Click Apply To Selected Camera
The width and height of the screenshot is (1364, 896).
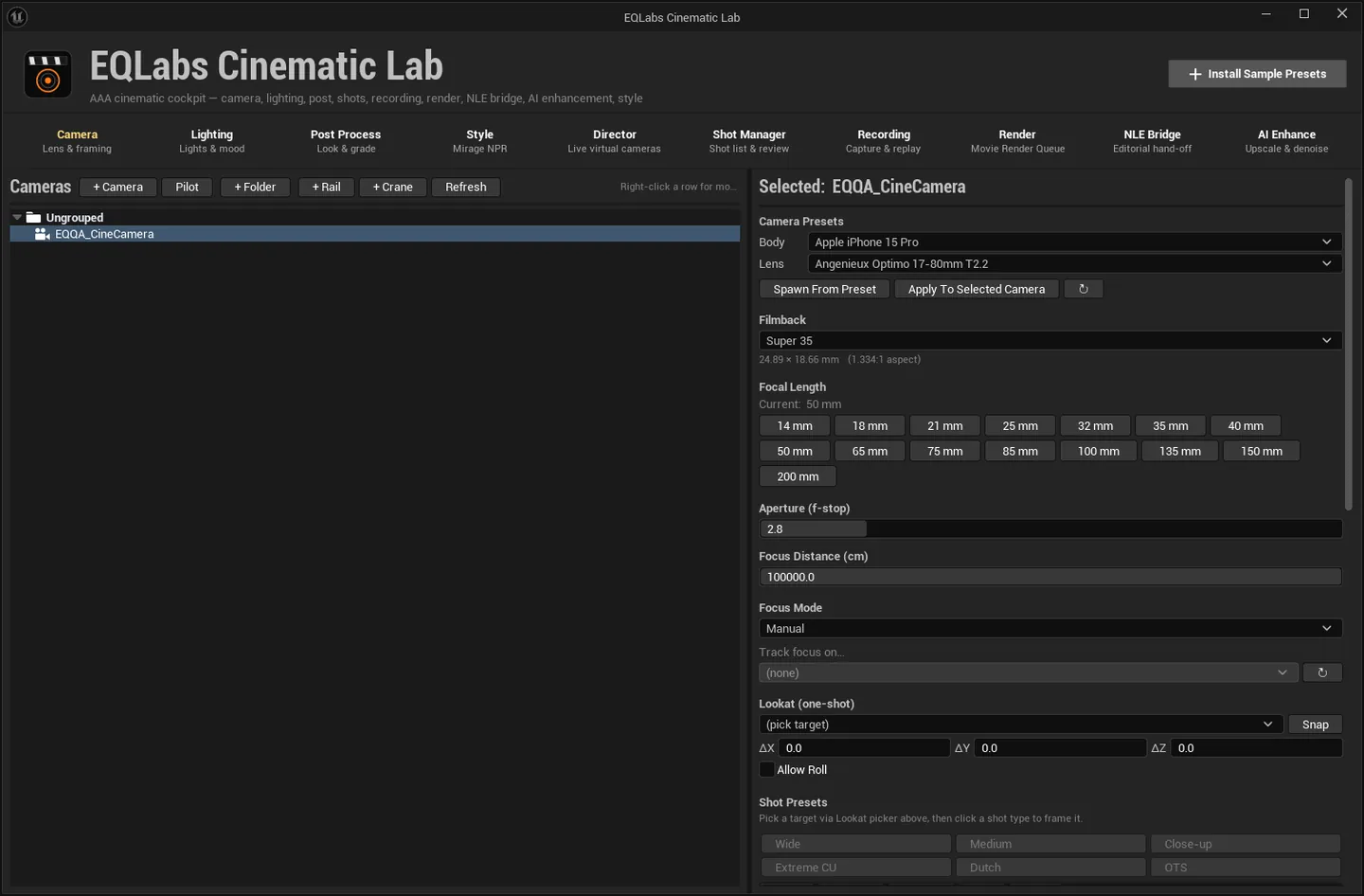click(977, 289)
